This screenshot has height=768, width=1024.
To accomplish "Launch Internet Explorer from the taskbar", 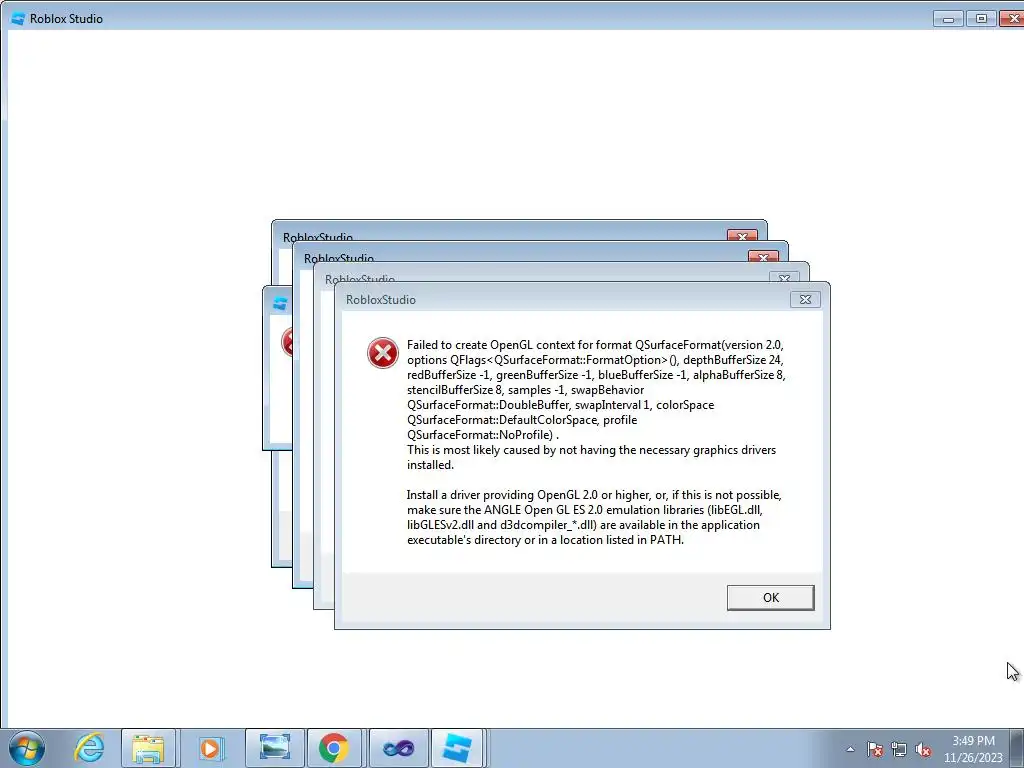I will [89, 748].
